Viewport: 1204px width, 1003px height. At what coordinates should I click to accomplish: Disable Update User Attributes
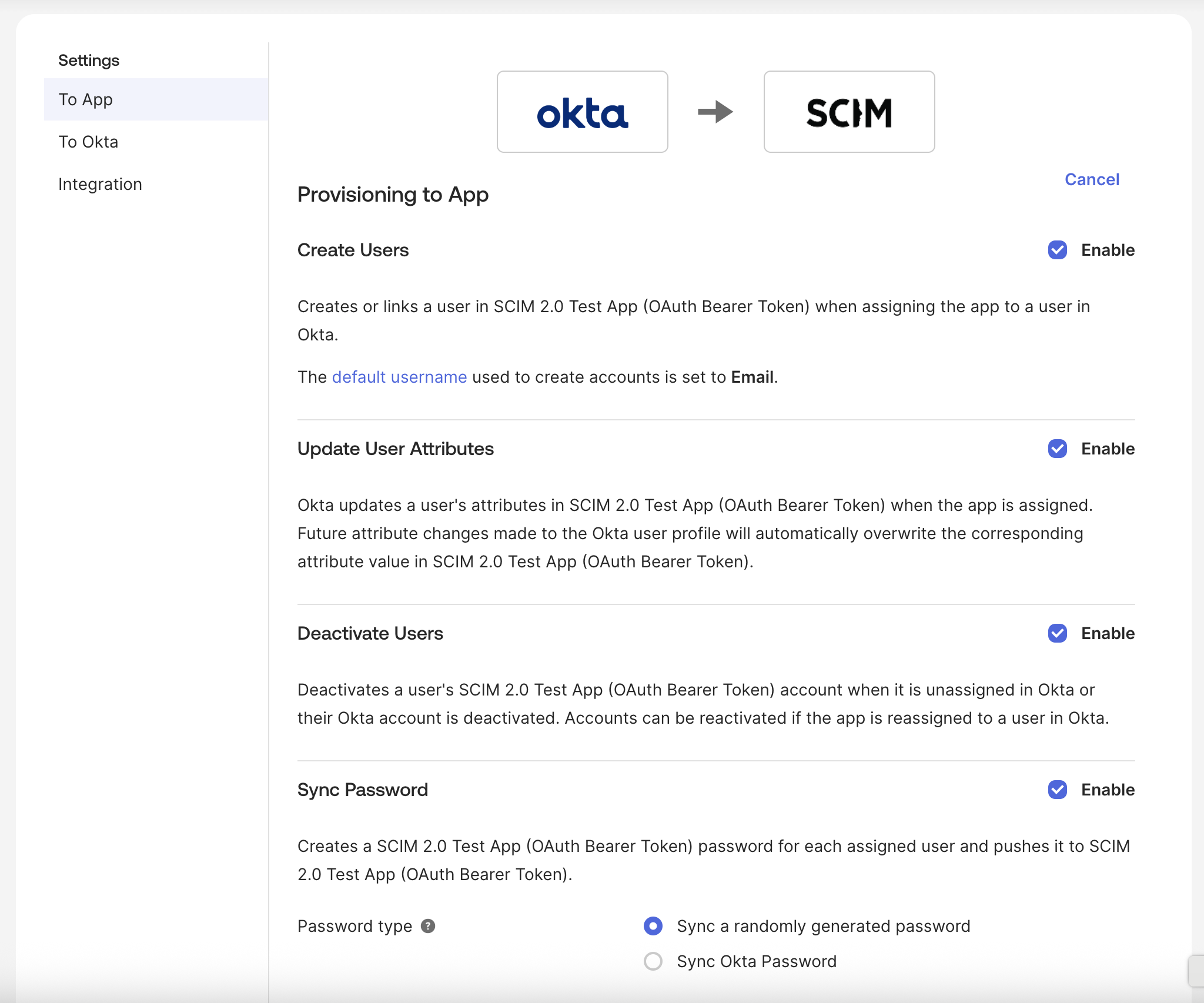point(1058,449)
